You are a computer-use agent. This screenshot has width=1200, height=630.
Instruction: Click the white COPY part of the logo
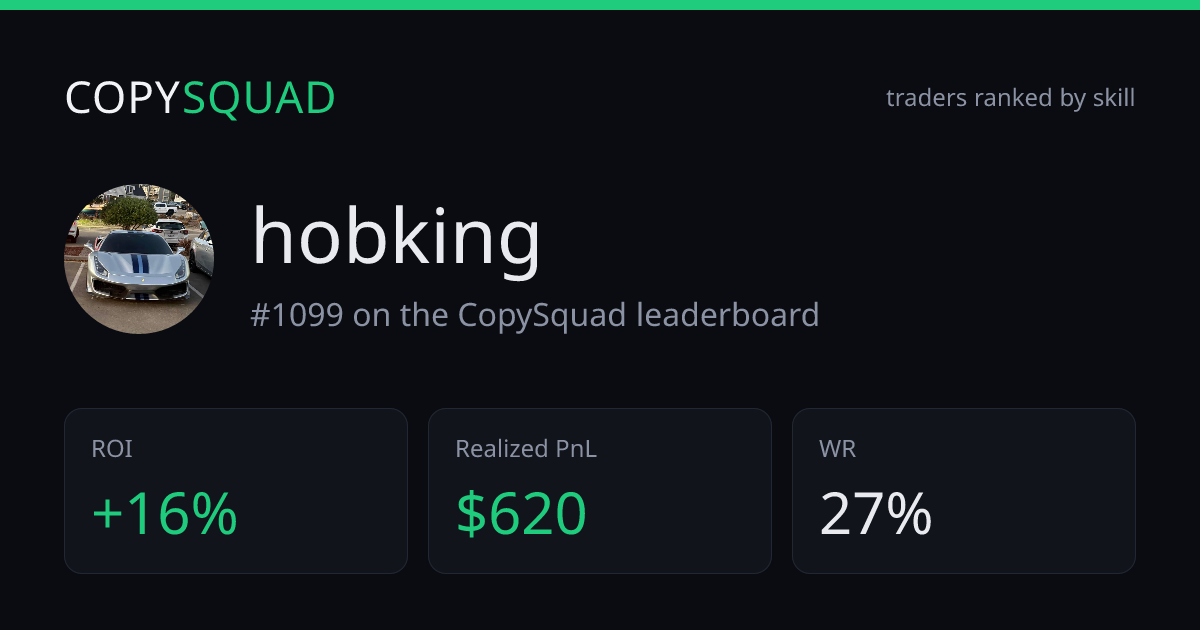point(123,98)
